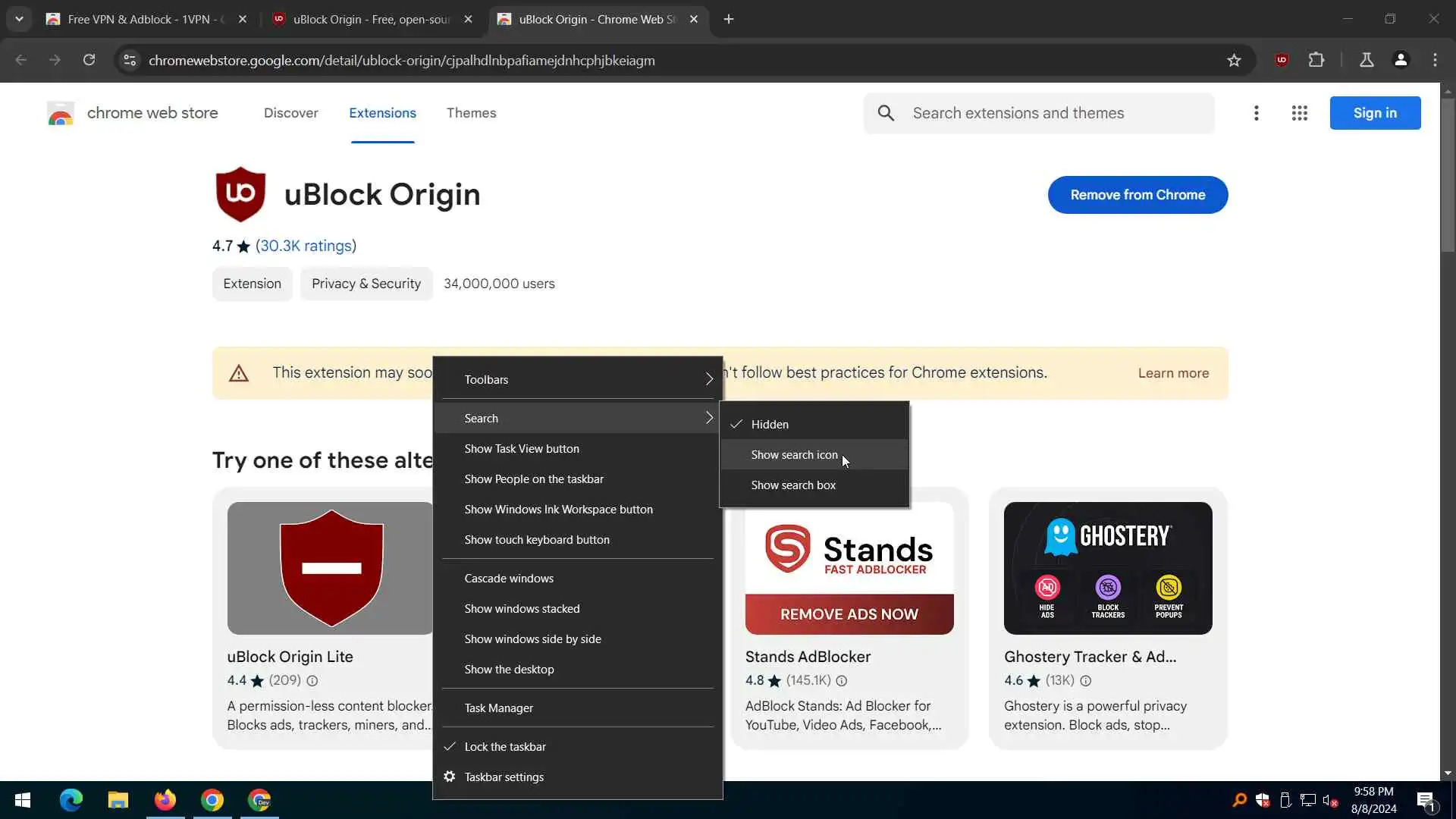The image size is (1456, 819).
Task: Select Hidden search option
Action: pos(770,425)
